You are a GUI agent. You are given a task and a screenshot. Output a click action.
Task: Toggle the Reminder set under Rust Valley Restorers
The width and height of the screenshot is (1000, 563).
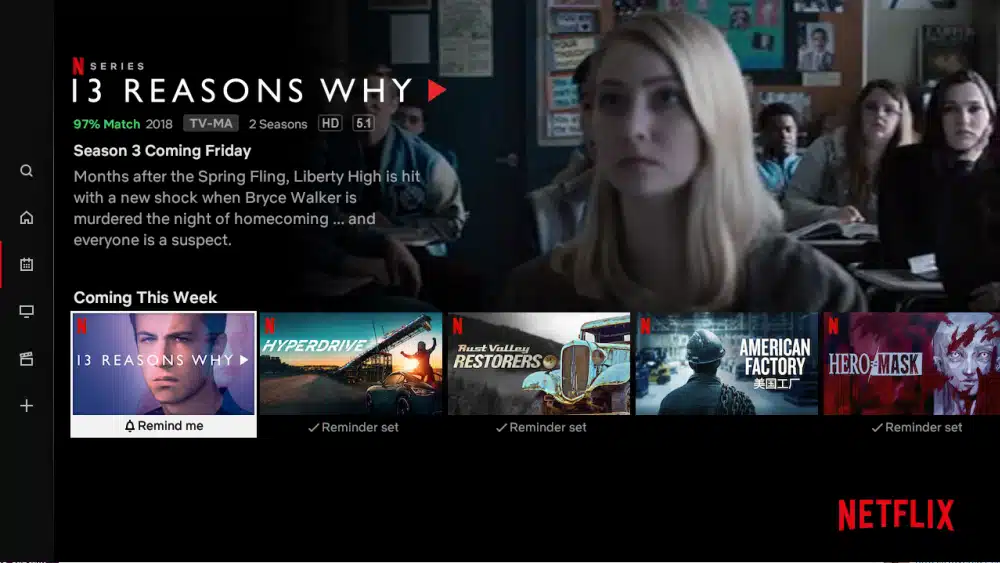tap(541, 428)
